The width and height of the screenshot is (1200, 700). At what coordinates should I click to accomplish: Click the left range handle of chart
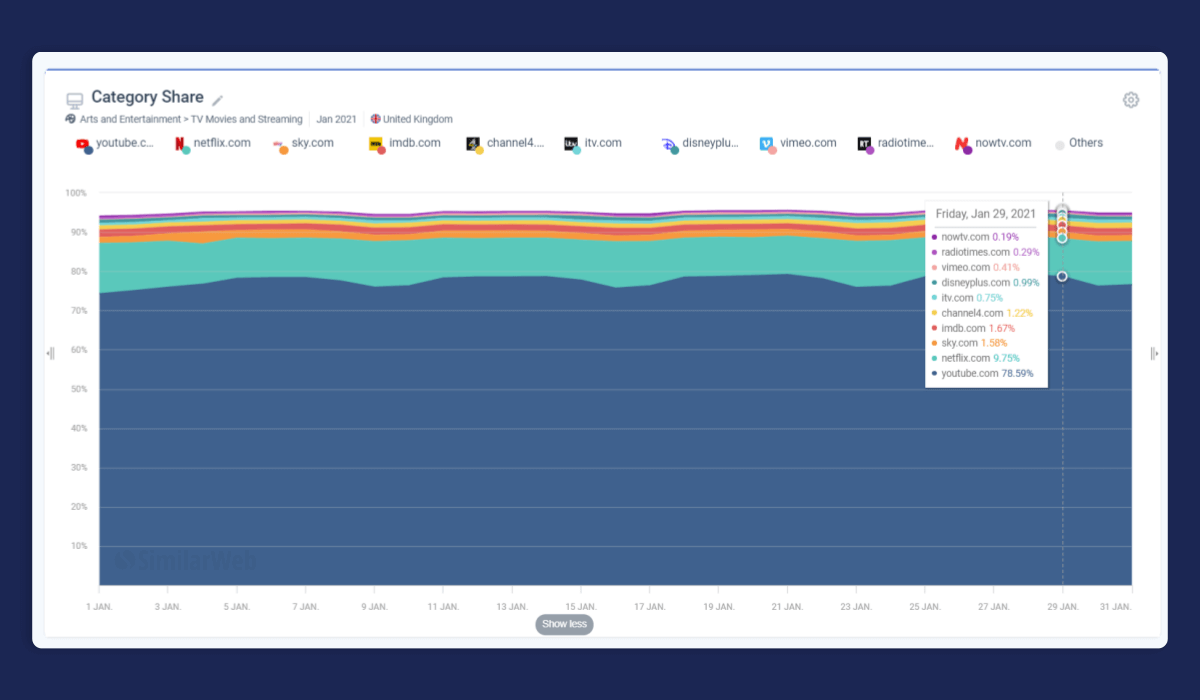point(51,353)
